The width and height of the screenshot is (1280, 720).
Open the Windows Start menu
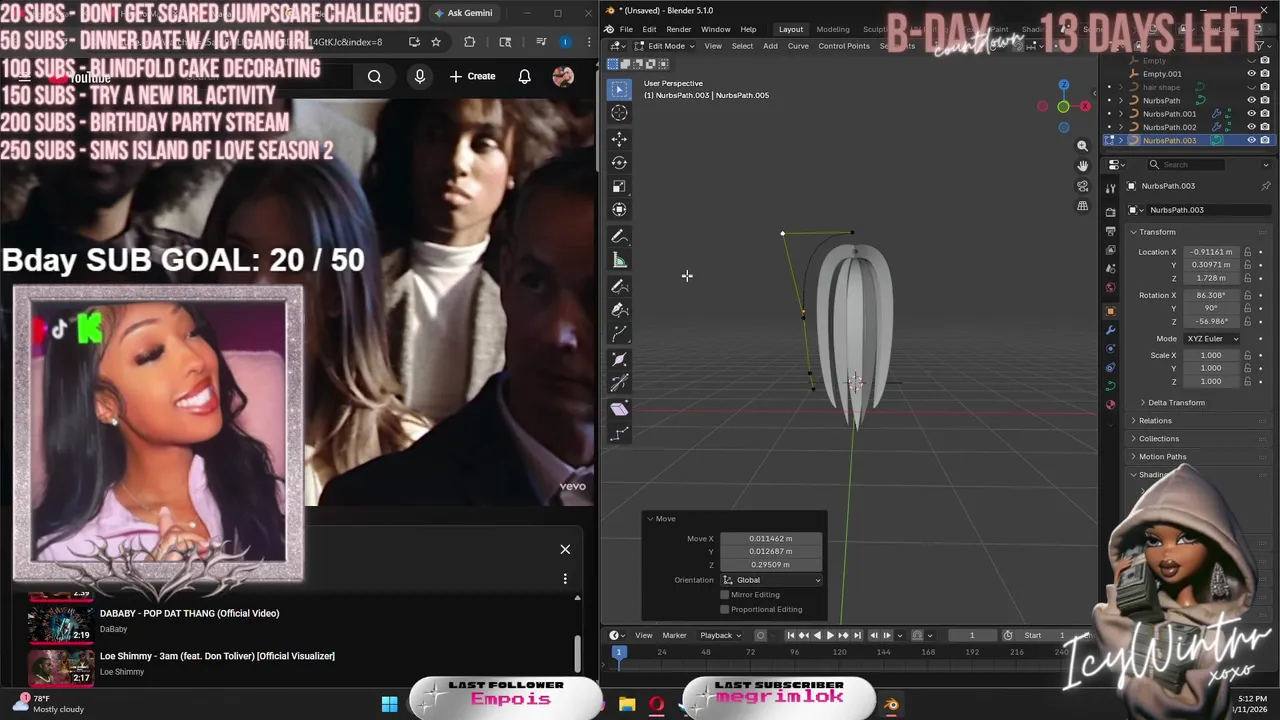coord(389,704)
